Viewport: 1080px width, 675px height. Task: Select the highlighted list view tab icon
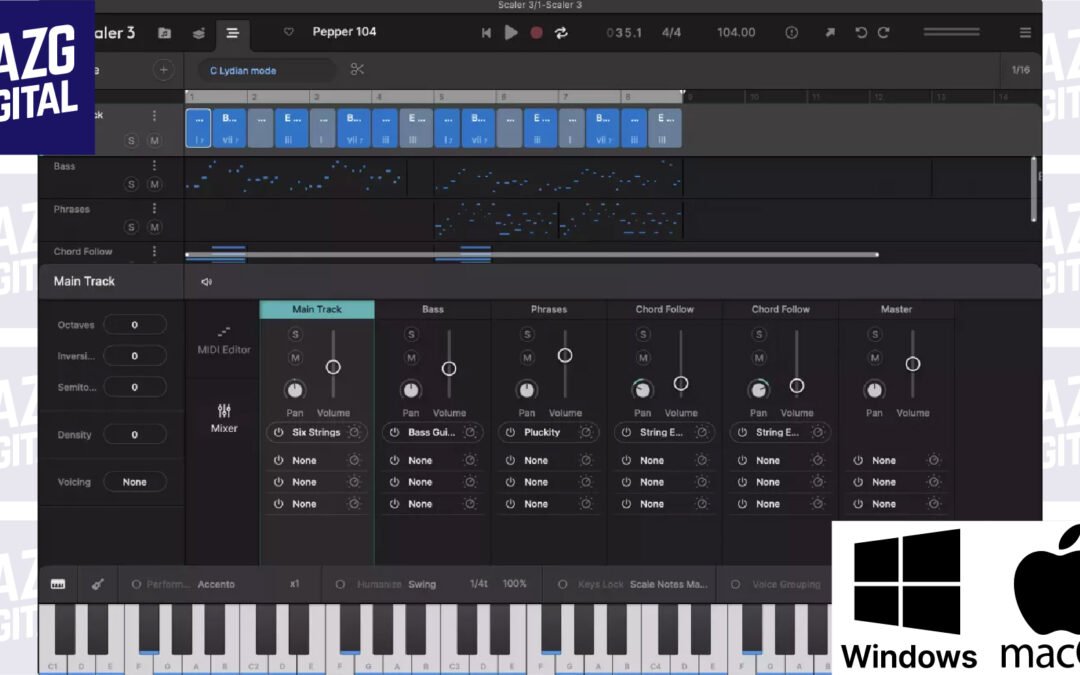pos(233,33)
